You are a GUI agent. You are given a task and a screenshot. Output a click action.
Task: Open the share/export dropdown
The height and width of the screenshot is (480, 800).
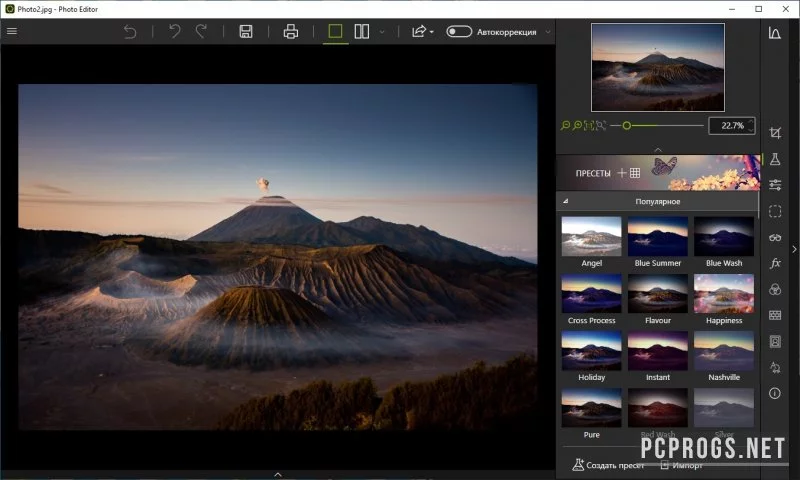click(x=422, y=32)
